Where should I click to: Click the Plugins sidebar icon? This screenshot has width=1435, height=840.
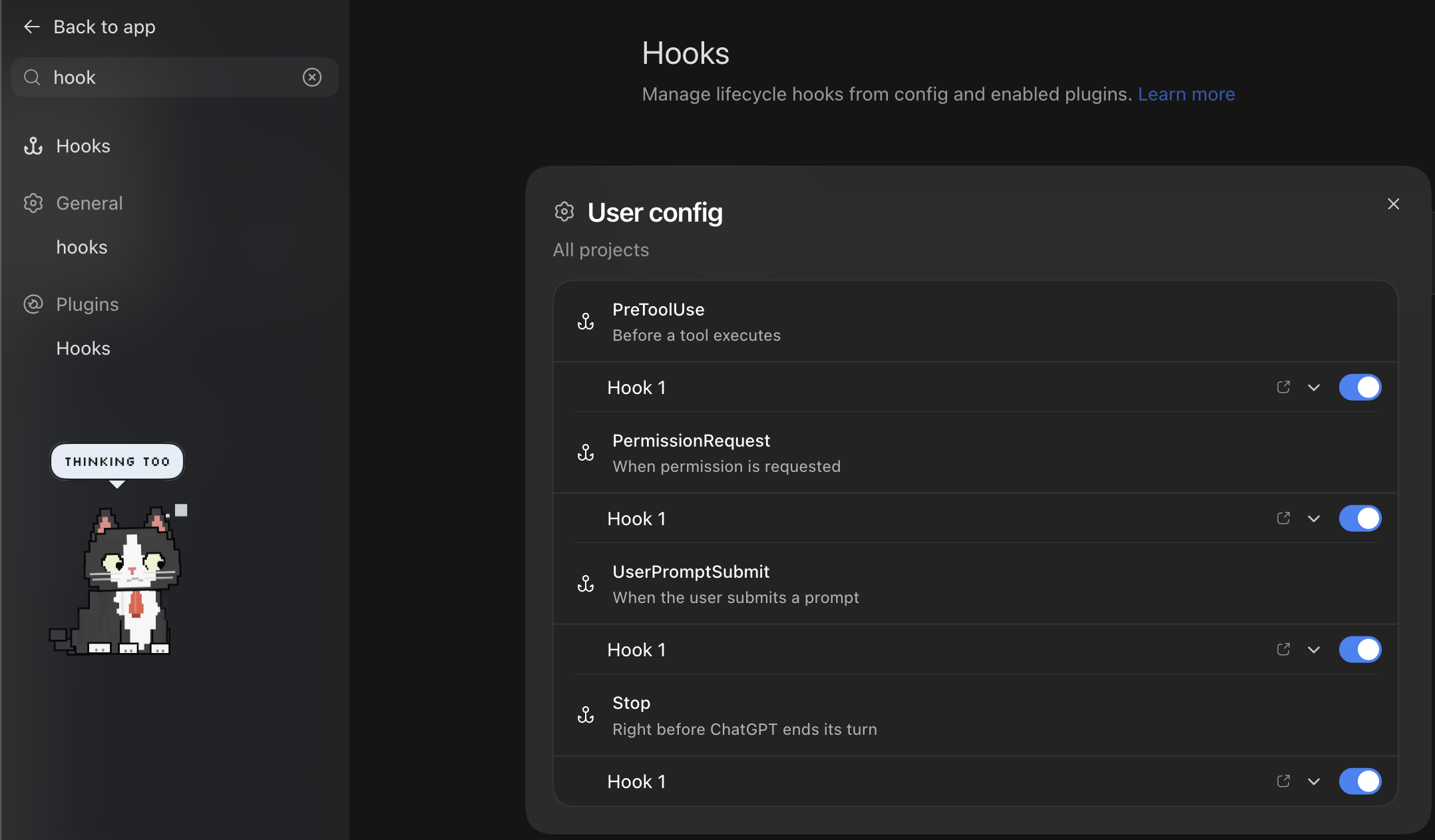[x=33, y=304]
